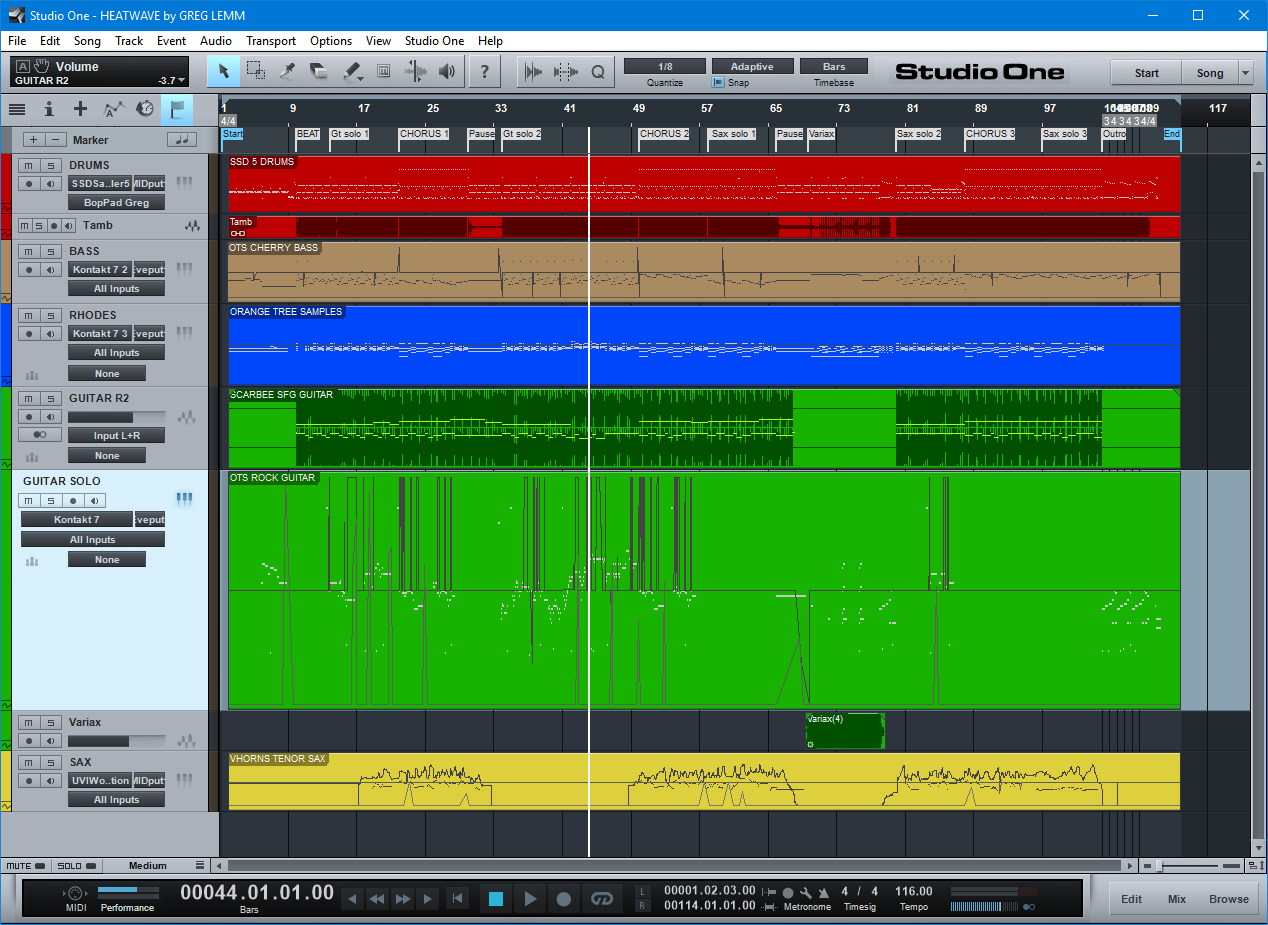The image size is (1268, 925).
Task: Select the Listen speaker tool
Action: click(x=447, y=71)
